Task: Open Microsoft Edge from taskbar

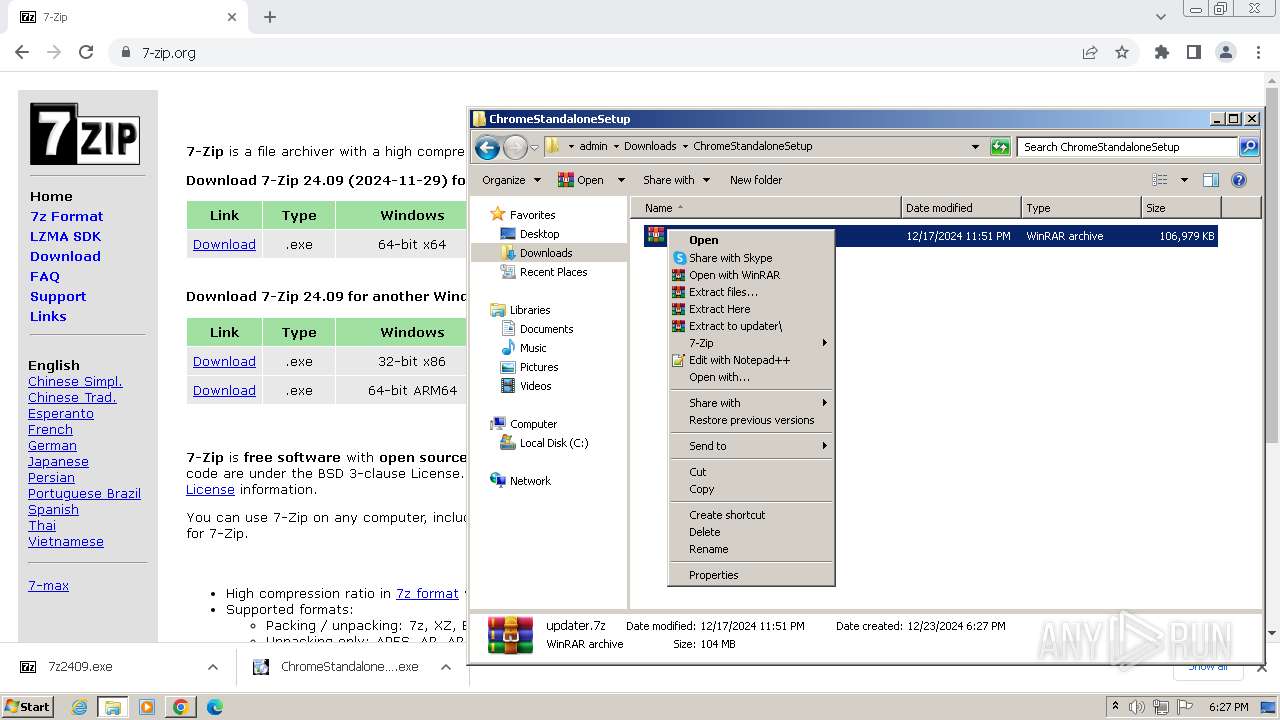Action: 215,707
